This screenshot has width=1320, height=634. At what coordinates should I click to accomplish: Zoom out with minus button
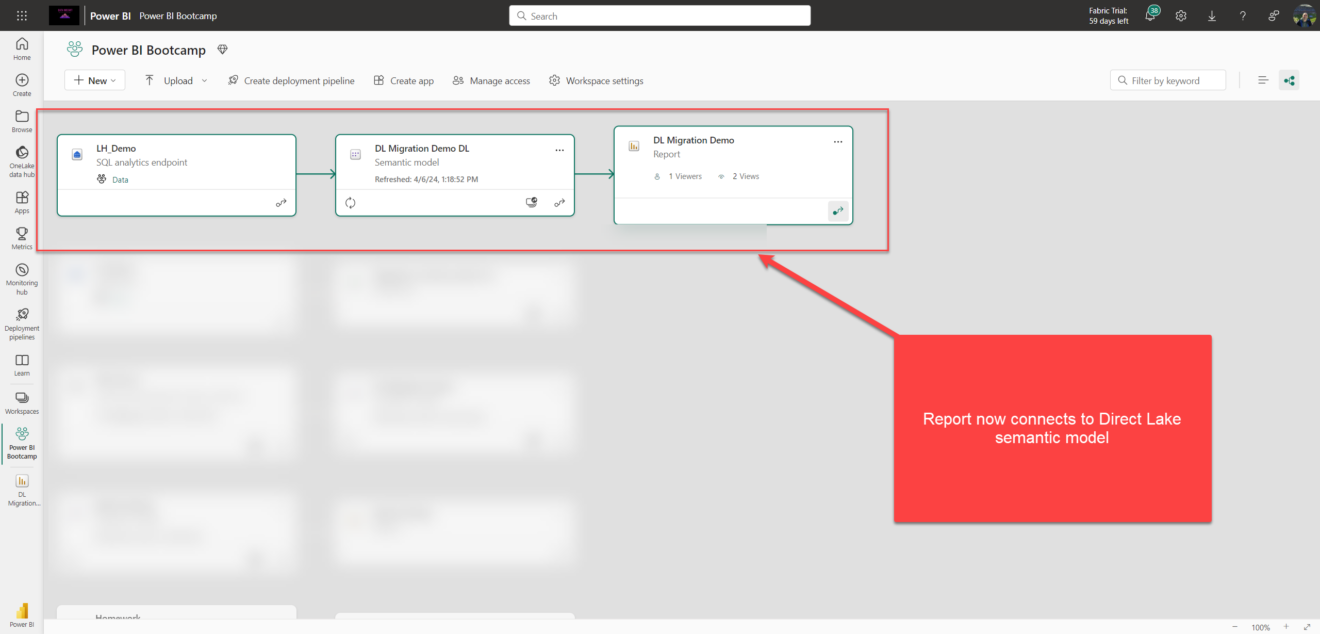[1235, 627]
